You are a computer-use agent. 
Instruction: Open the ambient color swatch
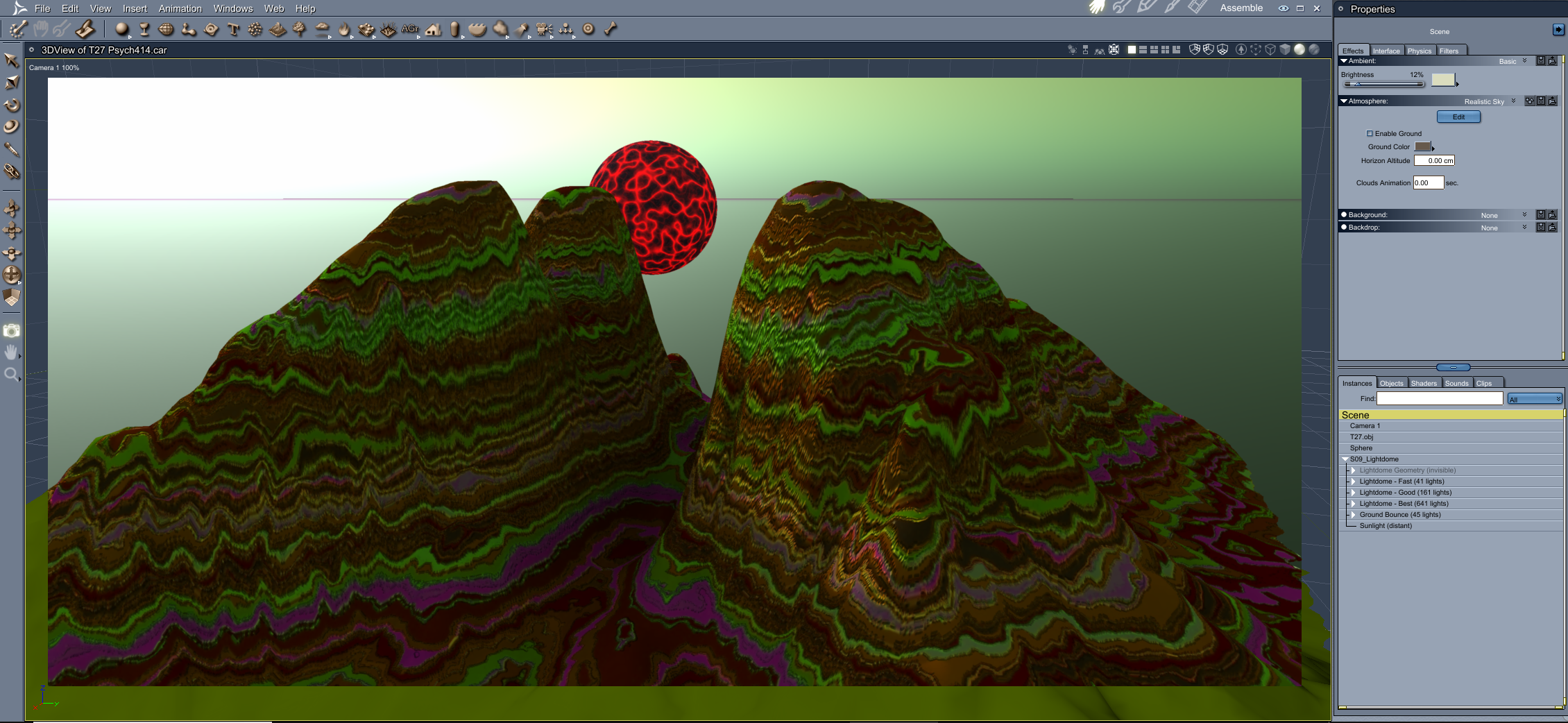point(1443,80)
